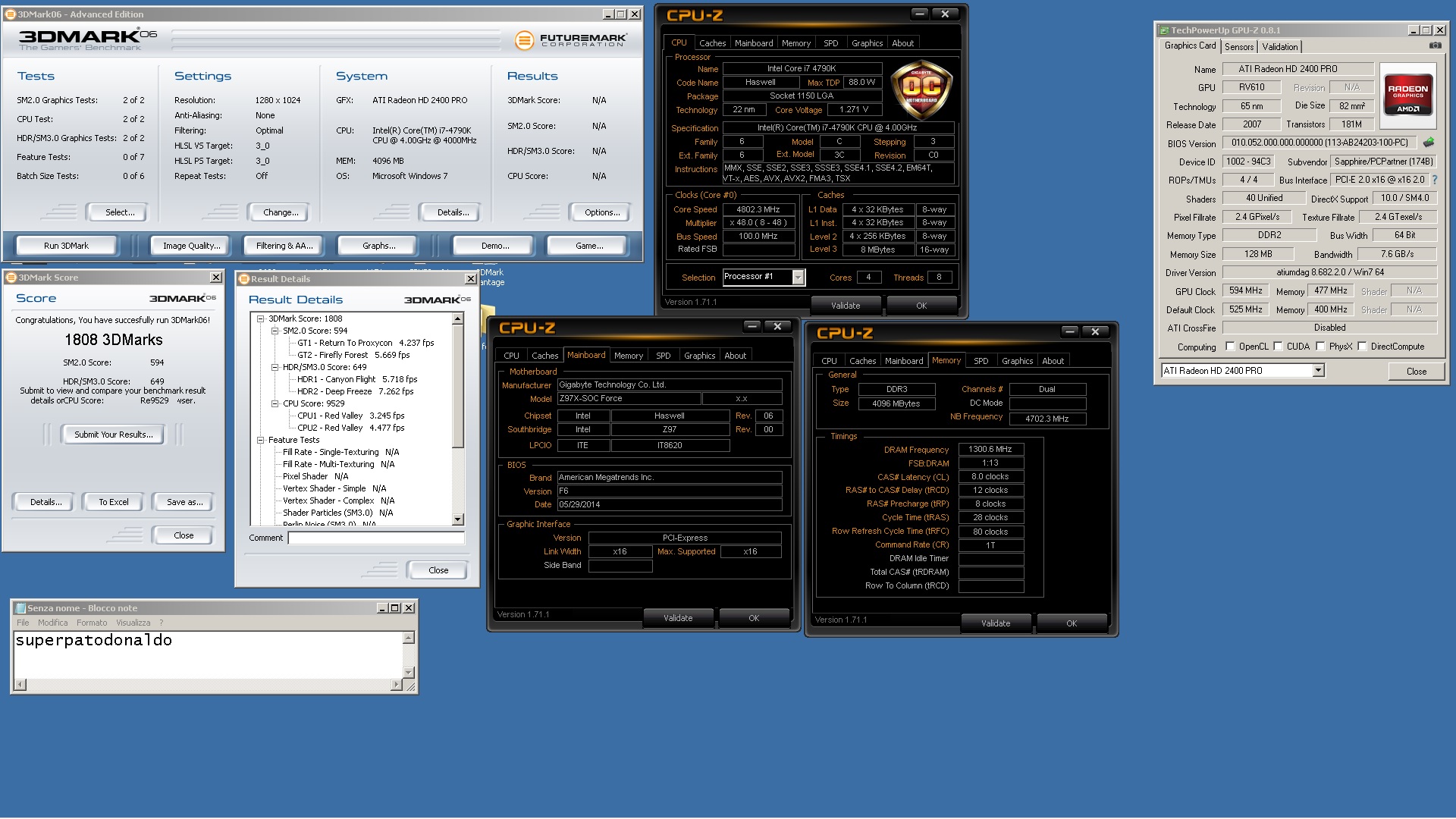Click Save as... button in score window

(x=185, y=502)
